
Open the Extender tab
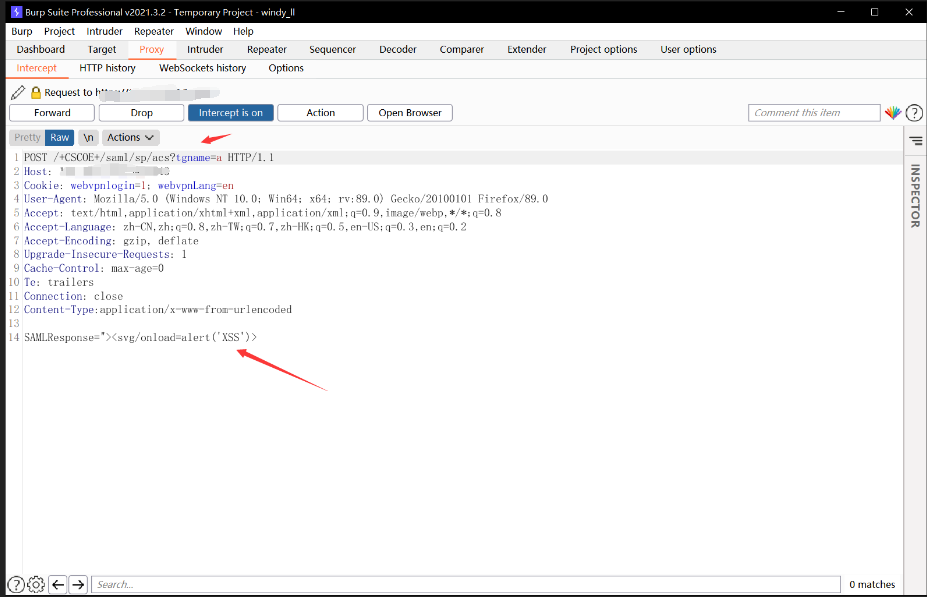[x=527, y=50]
